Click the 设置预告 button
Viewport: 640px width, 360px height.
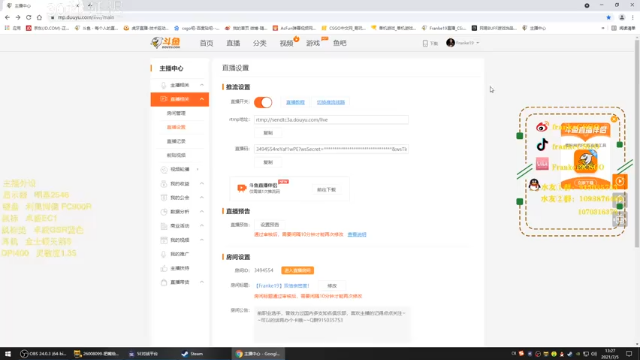tap(269, 224)
